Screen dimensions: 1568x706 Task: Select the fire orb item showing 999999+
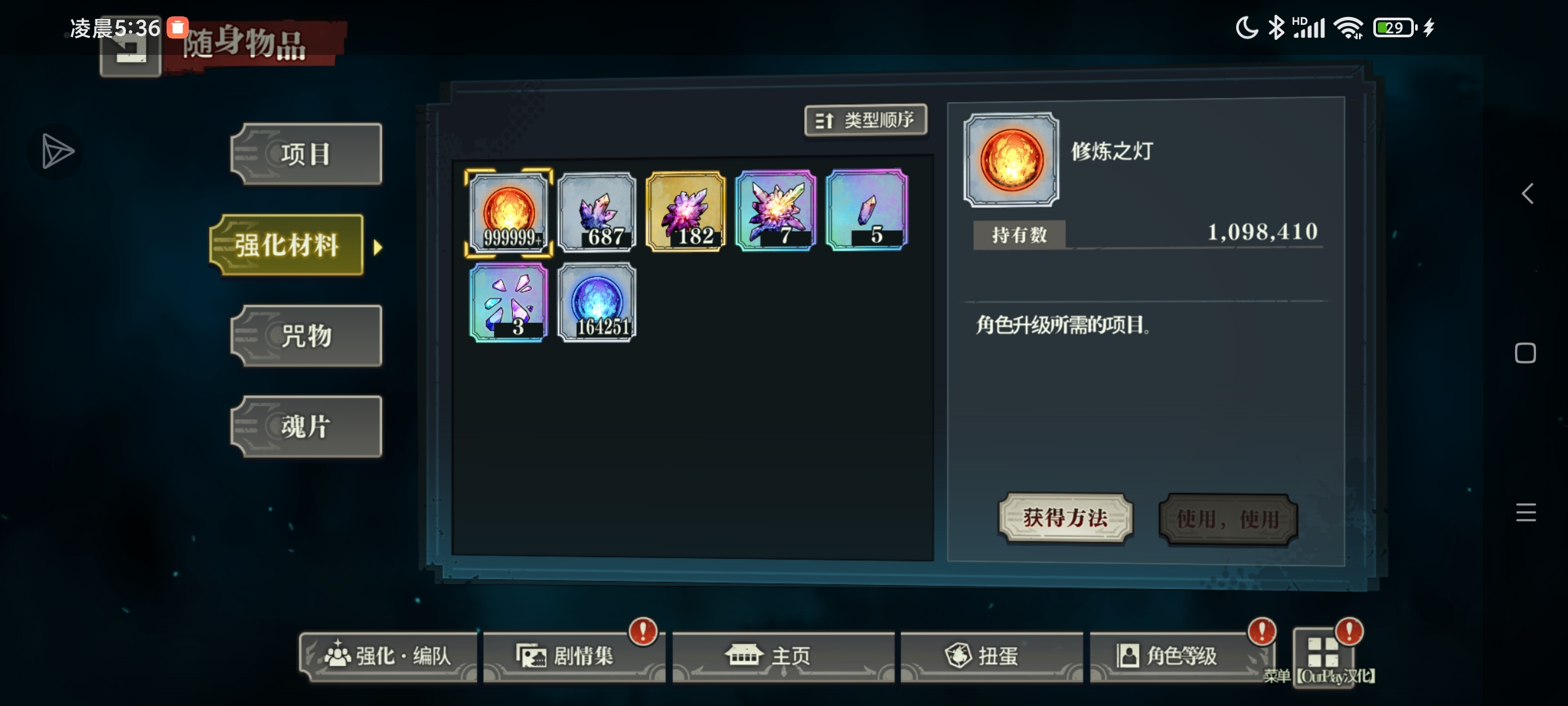509,212
